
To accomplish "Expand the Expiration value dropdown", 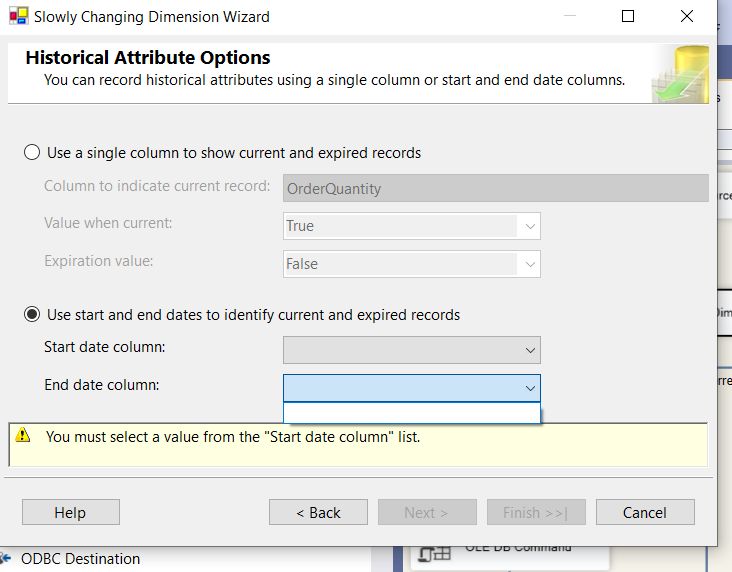I will (x=530, y=264).
